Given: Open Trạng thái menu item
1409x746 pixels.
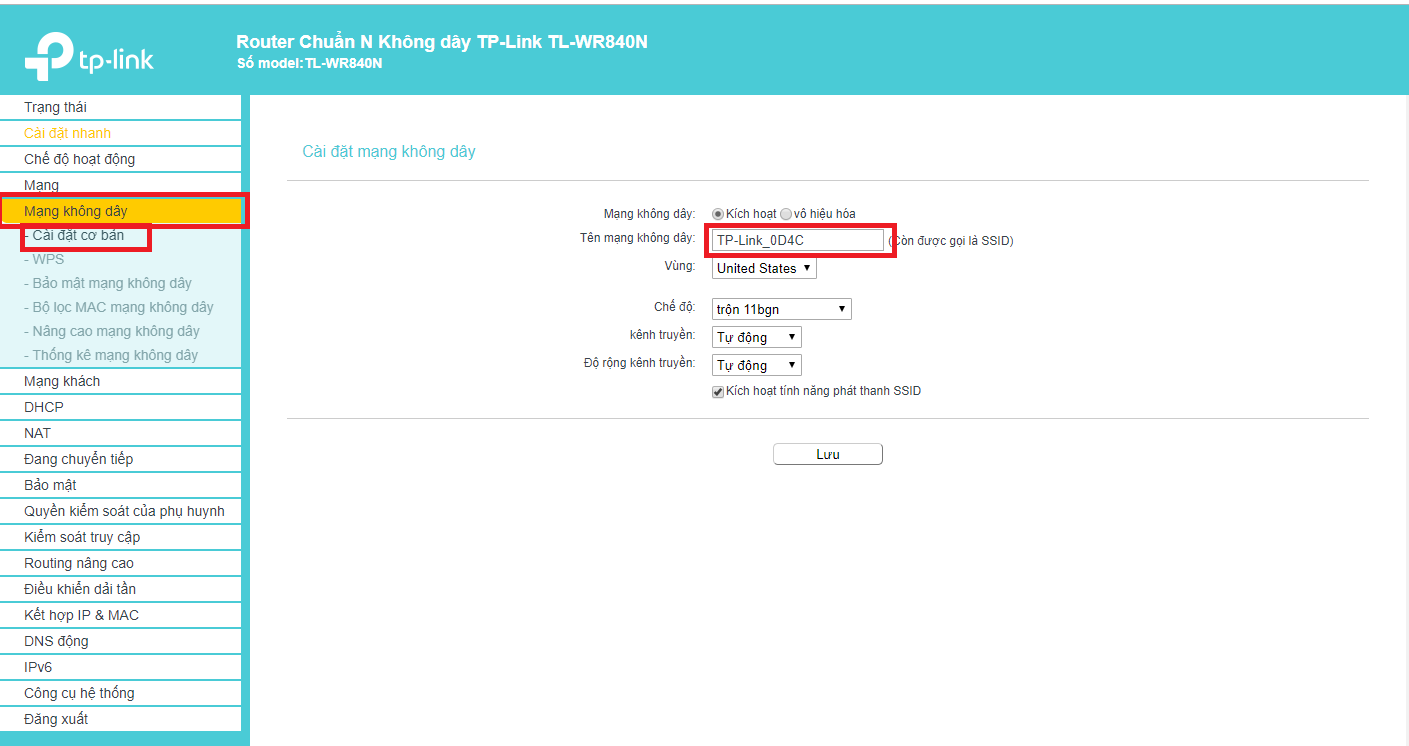Looking at the screenshot, I should pos(121,107).
